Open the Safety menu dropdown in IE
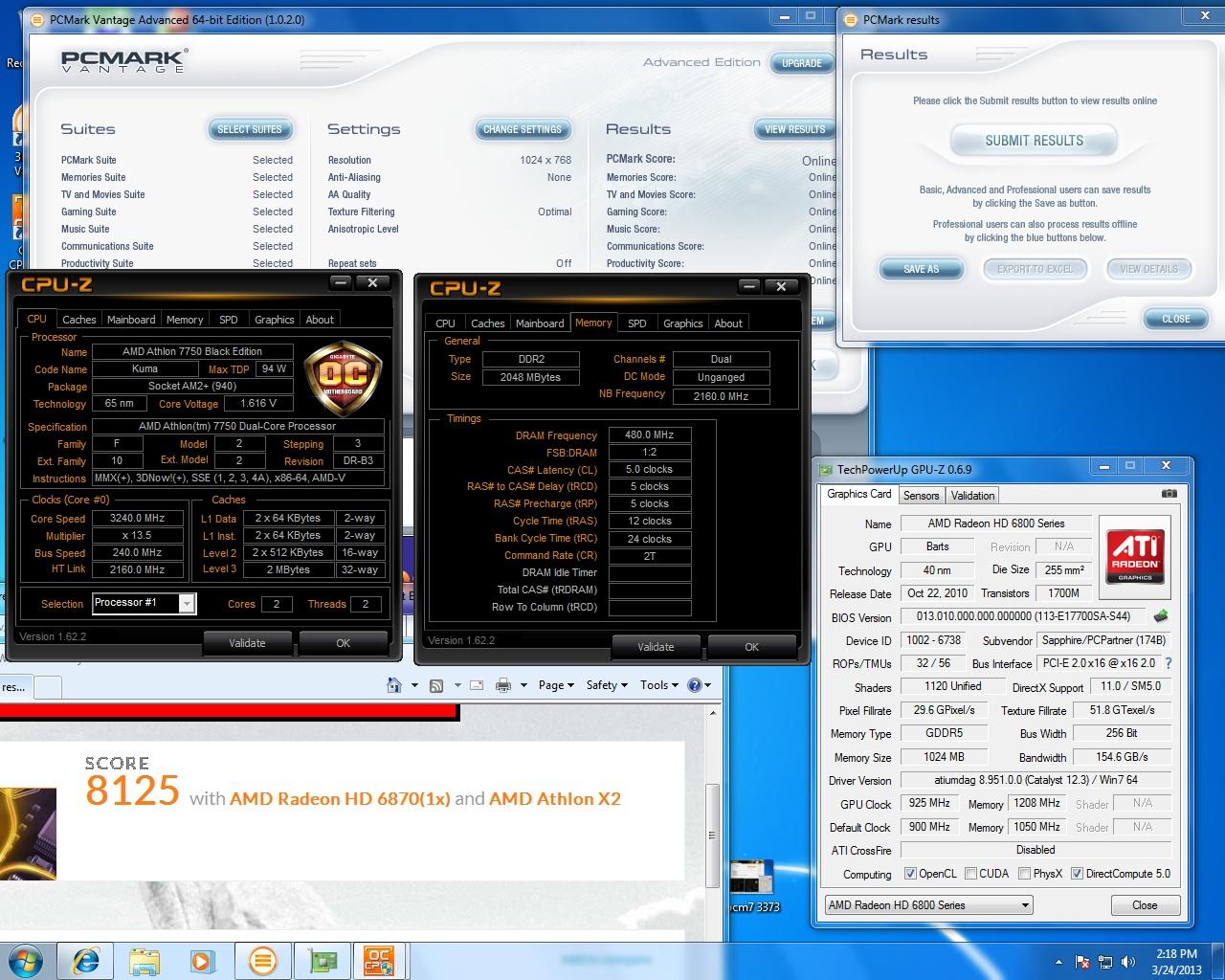This screenshot has width=1225, height=980. (x=607, y=685)
